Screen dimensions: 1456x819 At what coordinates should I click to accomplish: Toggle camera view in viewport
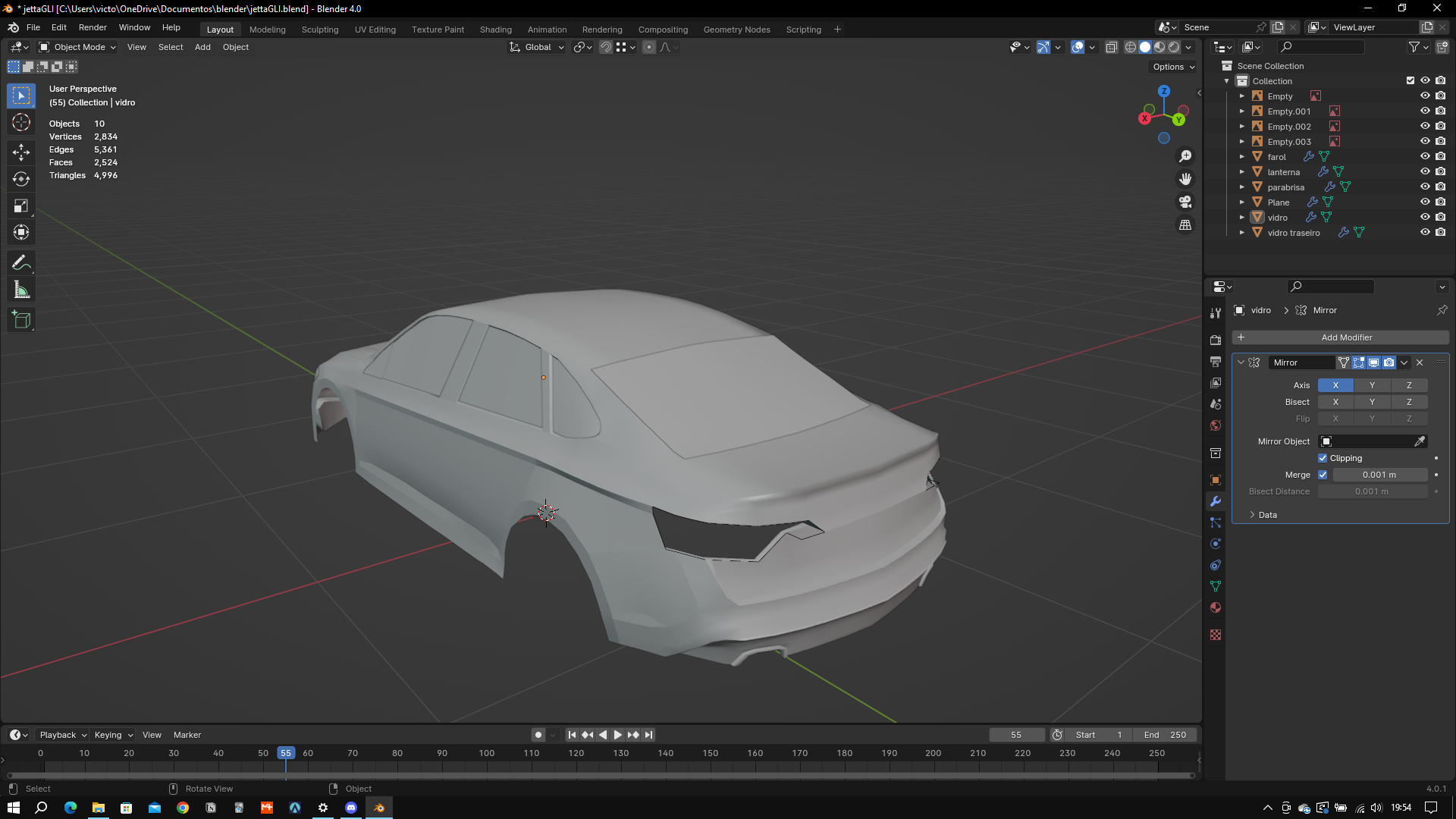(1185, 202)
